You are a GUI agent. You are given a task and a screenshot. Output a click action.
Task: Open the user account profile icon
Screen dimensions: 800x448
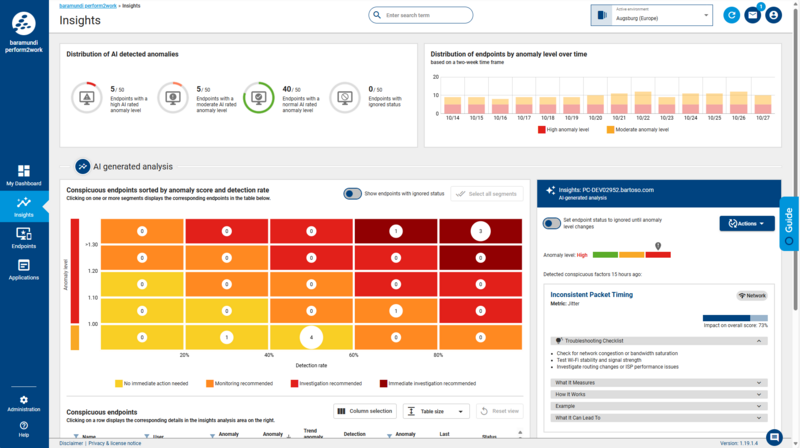(x=773, y=15)
